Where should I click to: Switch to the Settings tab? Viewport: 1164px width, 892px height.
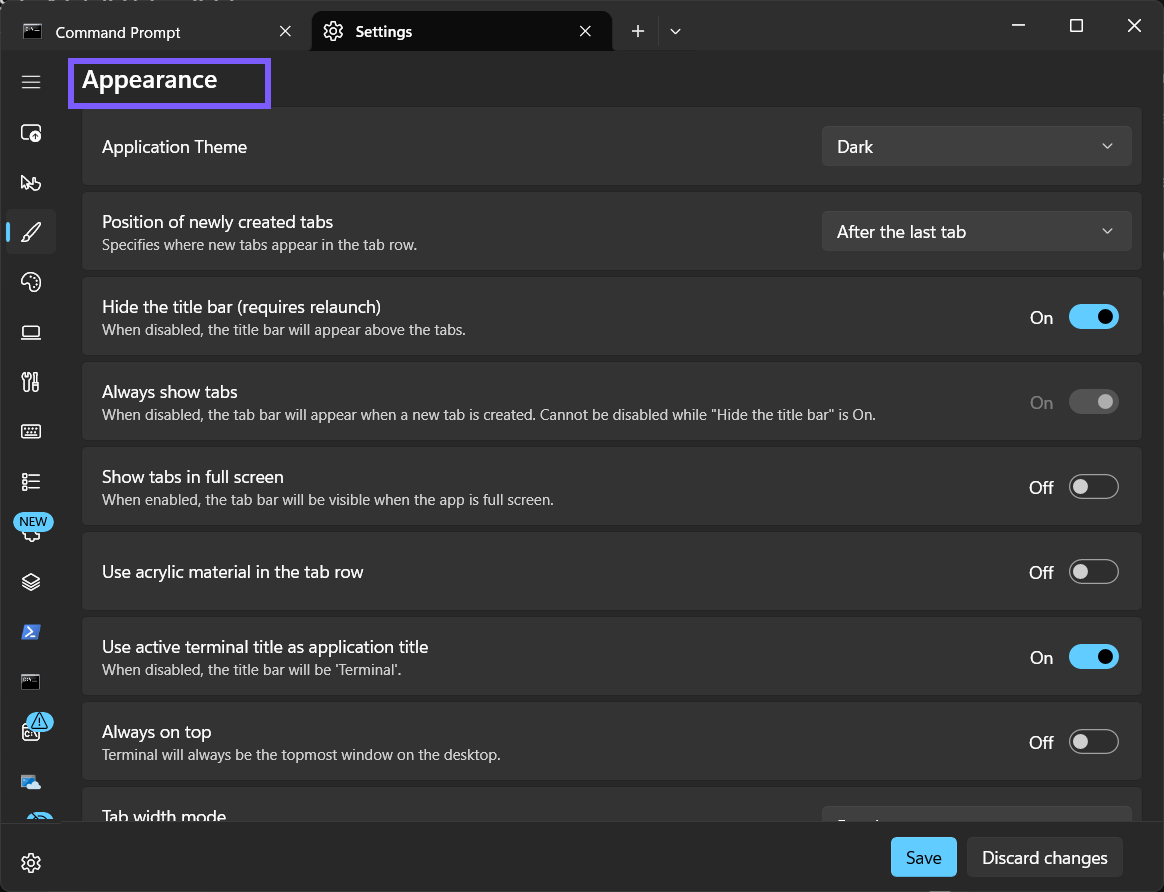461,31
